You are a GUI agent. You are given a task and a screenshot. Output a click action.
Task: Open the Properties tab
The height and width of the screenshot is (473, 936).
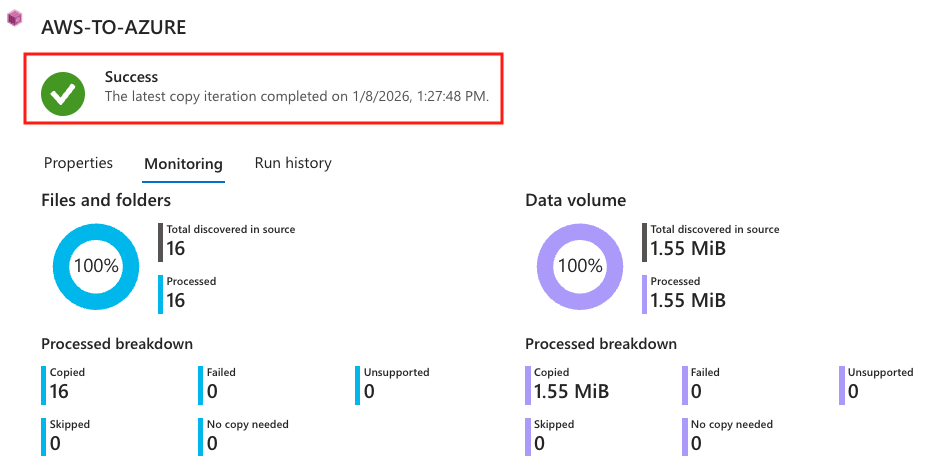click(78, 163)
